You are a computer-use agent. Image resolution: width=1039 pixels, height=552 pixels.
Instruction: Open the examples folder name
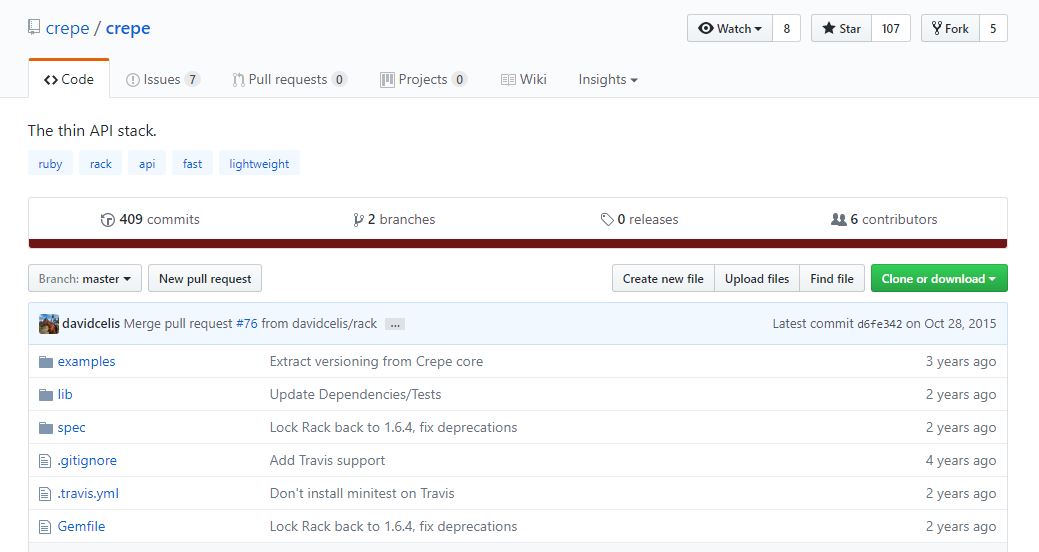click(x=86, y=361)
